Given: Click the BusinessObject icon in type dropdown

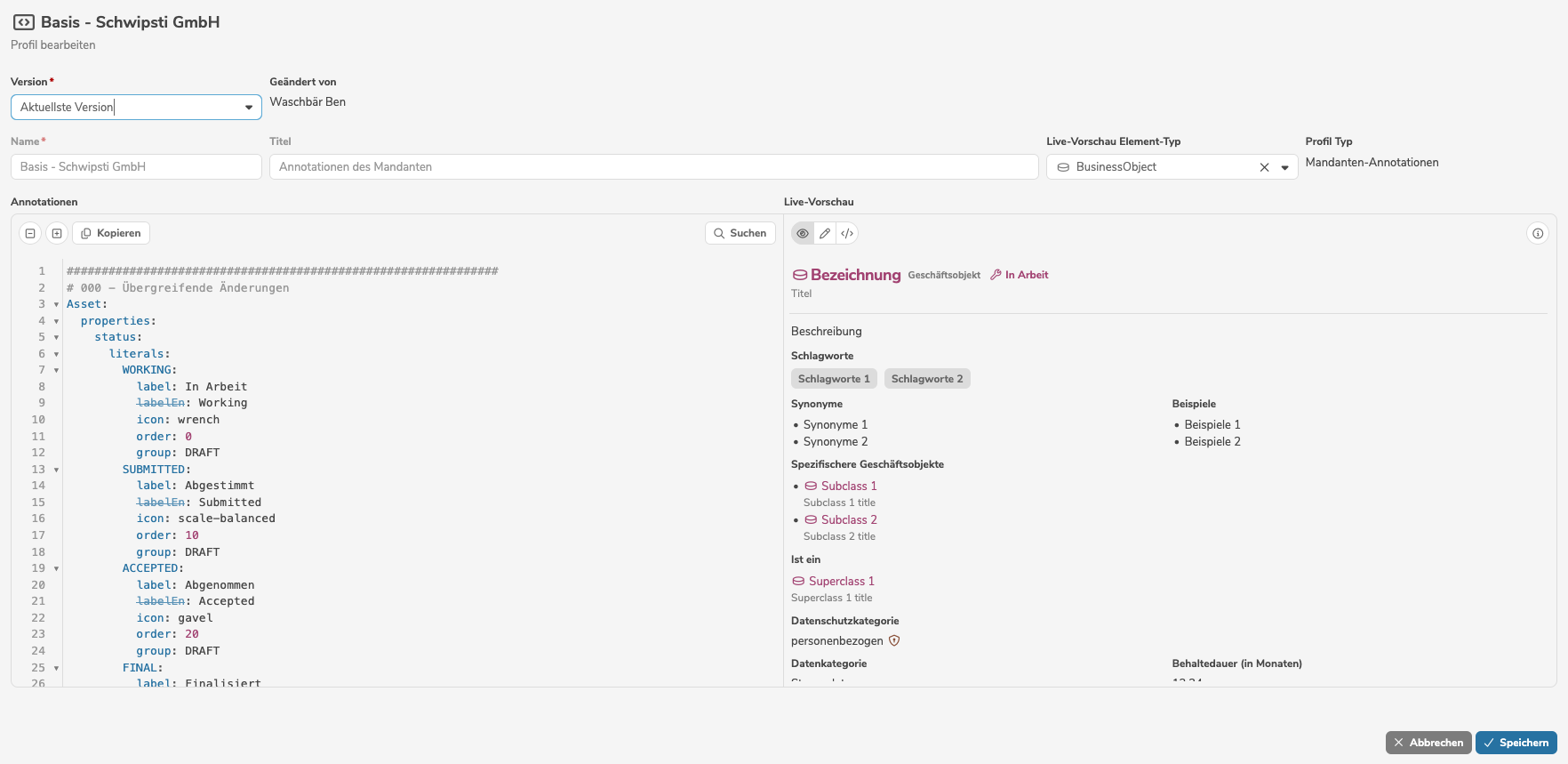Looking at the screenshot, I should click(x=1063, y=167).
